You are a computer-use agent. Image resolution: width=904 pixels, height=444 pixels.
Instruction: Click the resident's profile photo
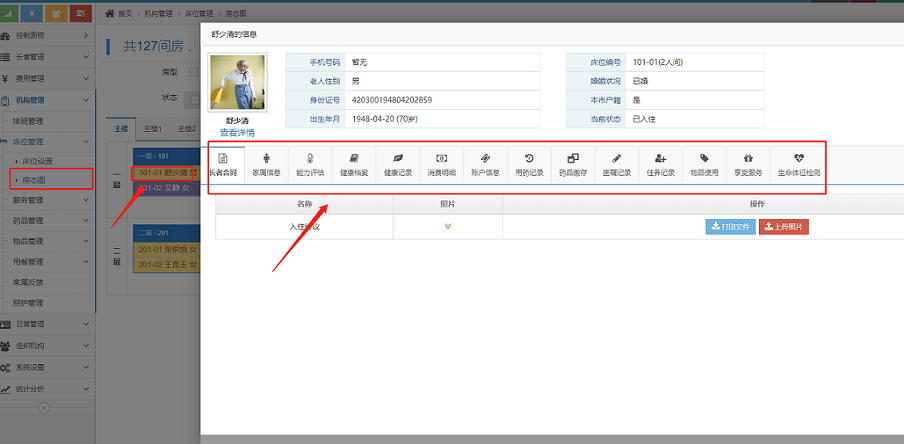237,81
